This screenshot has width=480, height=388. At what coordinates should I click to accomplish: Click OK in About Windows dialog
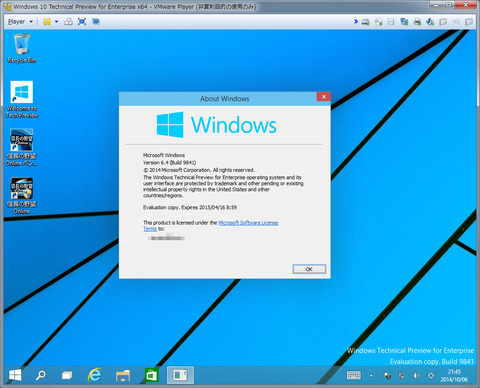tap(309, 269)
